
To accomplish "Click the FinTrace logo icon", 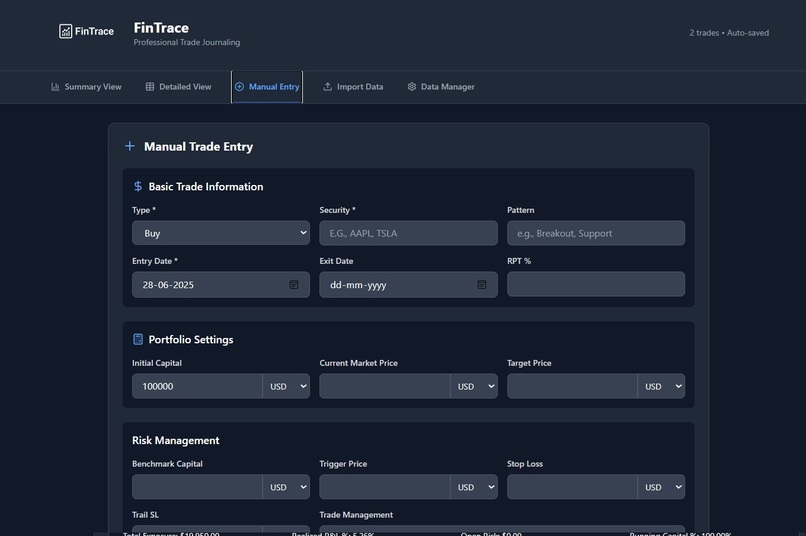I will (x=65, y=31).
